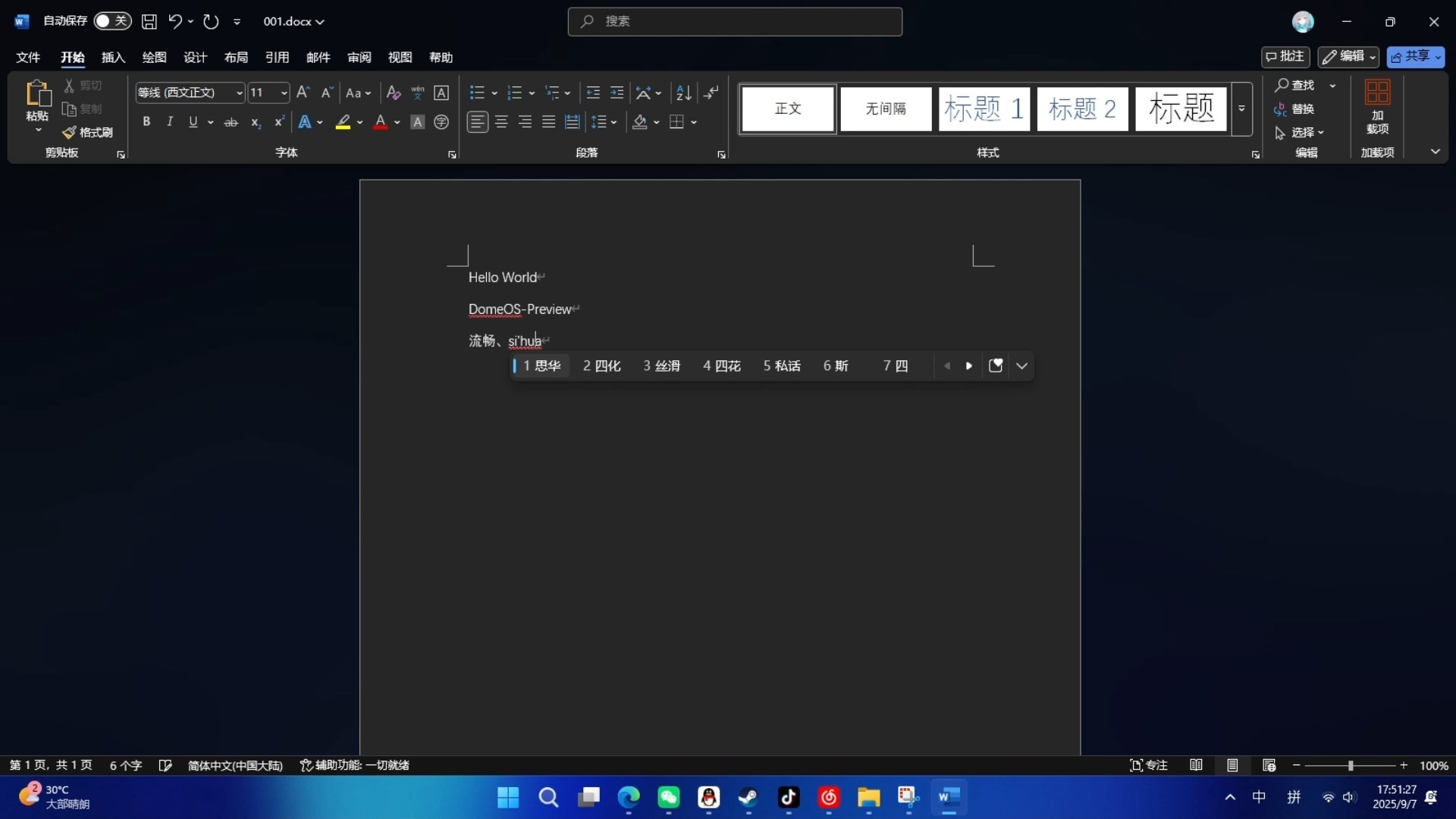Viewport: 1456px width, 819px height.
Task: Click the character shading icon
Action: coord(417,122)
